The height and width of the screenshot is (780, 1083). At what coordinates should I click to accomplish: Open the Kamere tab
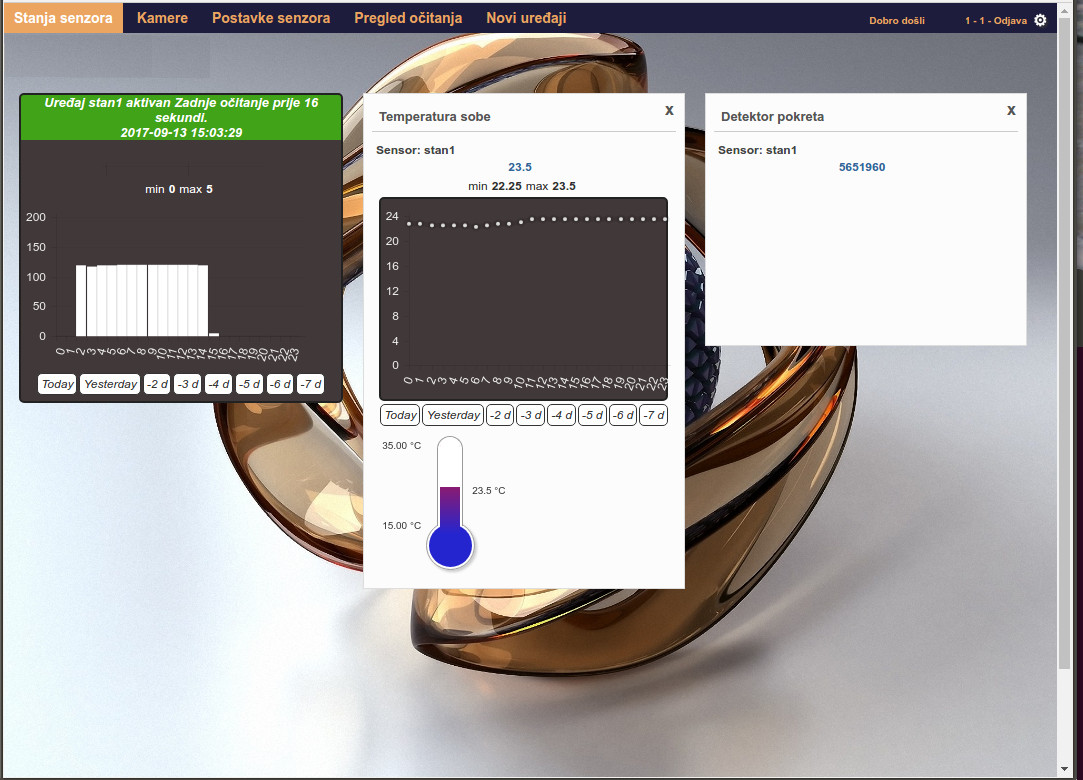pyautogui.click(x=162, y=18)
